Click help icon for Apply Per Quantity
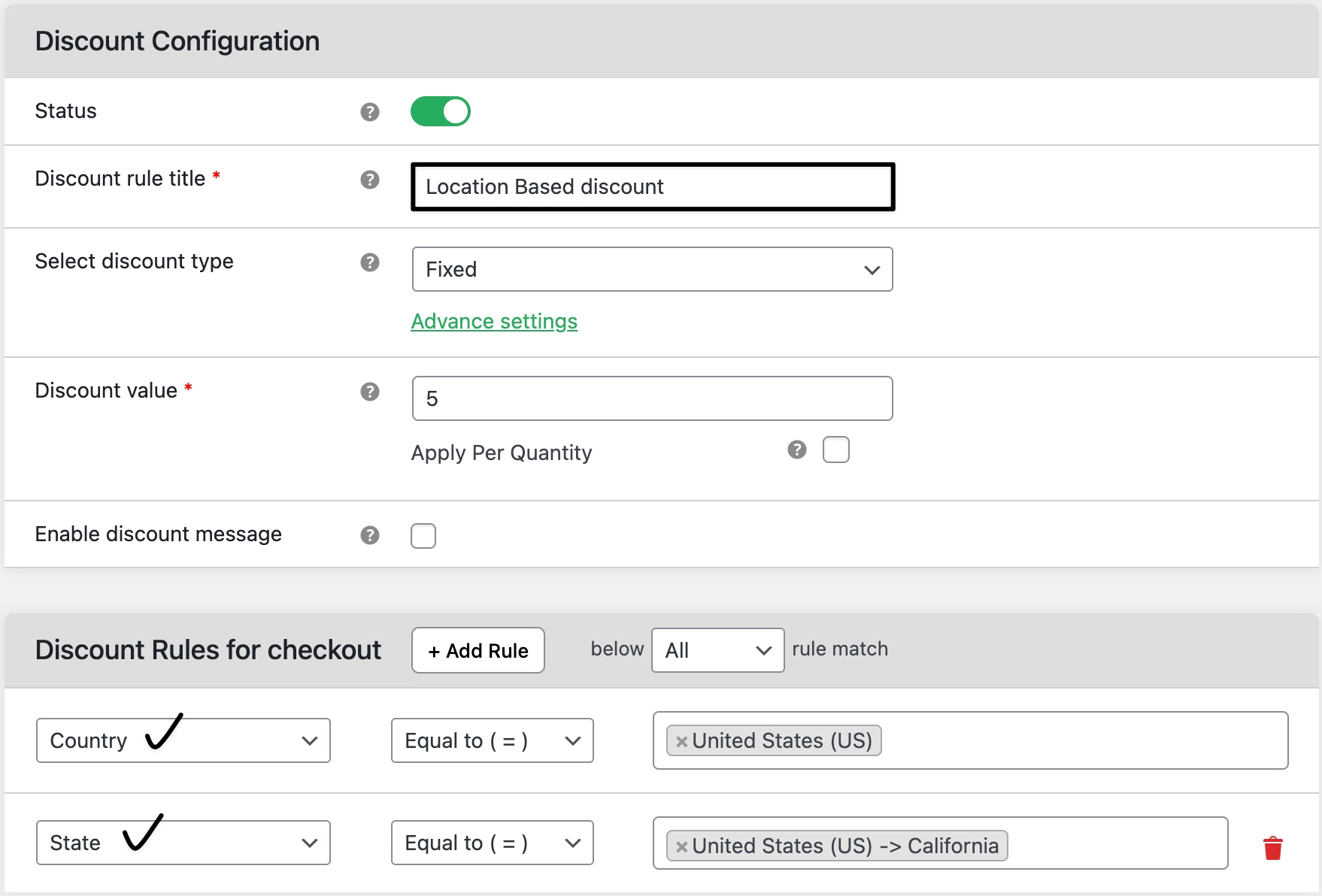The image size is (1322, 896). (796, 450)
